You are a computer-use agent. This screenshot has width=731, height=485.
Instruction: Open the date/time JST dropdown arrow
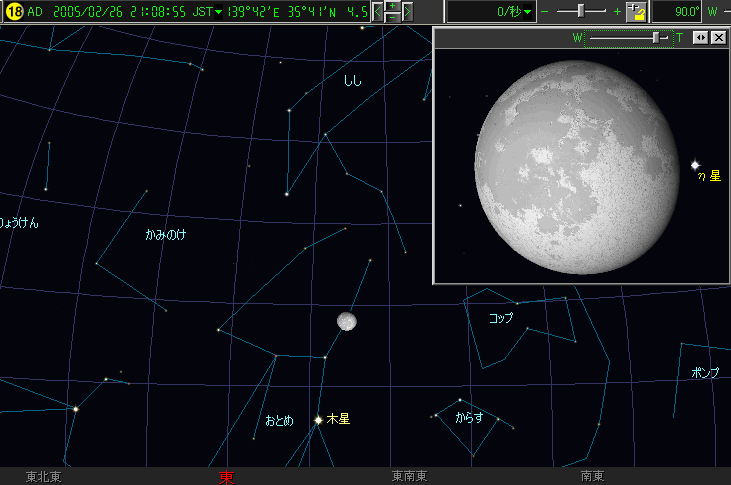coord(219,13)
